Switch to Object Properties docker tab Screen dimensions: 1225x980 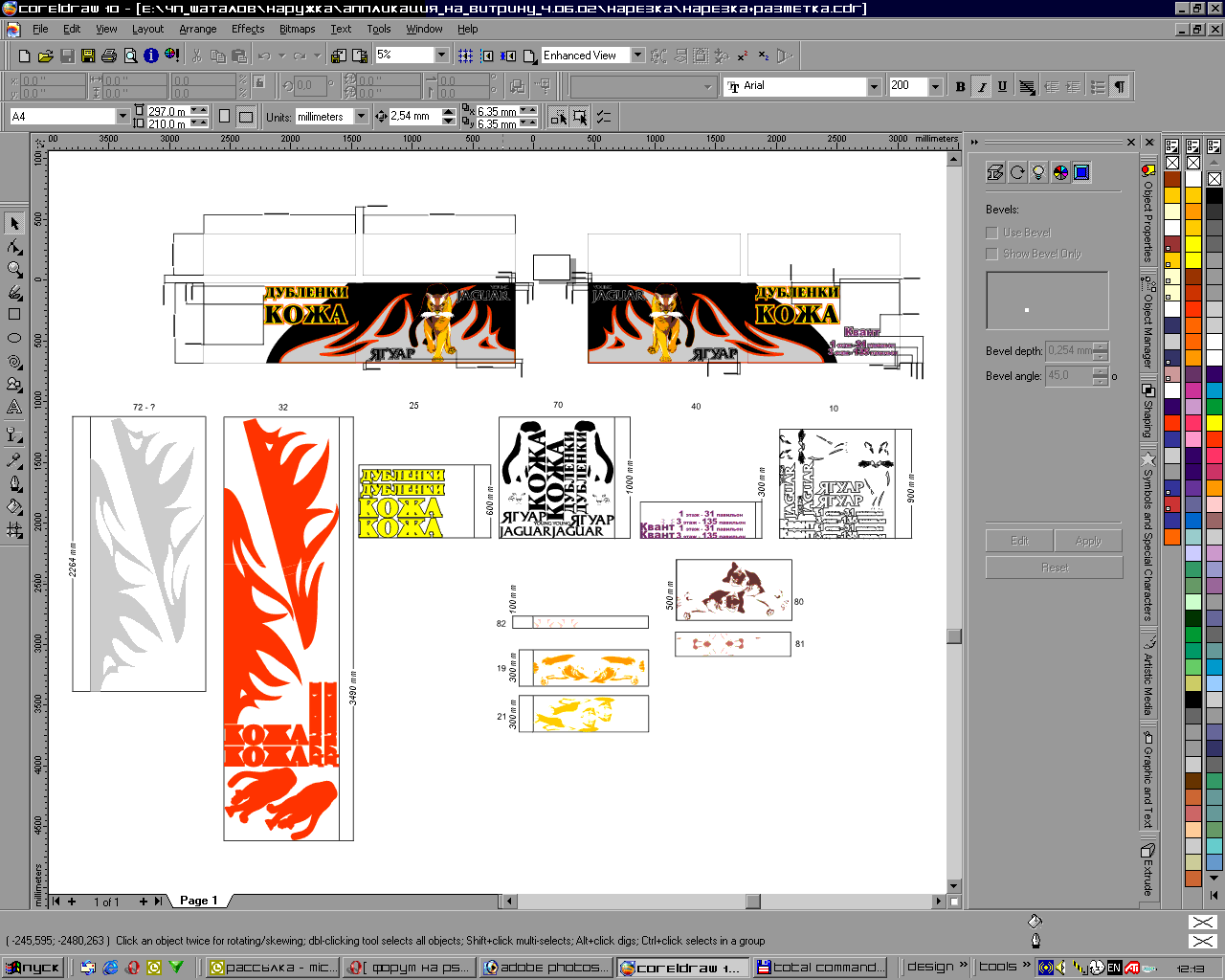1147,212
